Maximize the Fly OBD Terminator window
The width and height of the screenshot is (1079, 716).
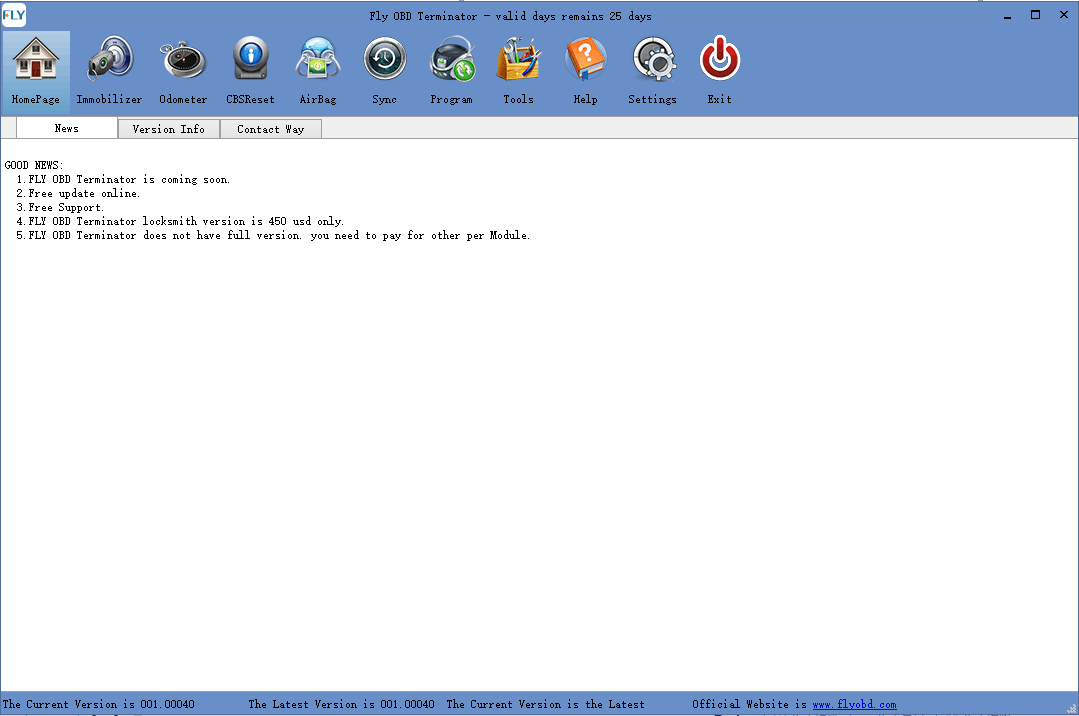coord(1035,15)
